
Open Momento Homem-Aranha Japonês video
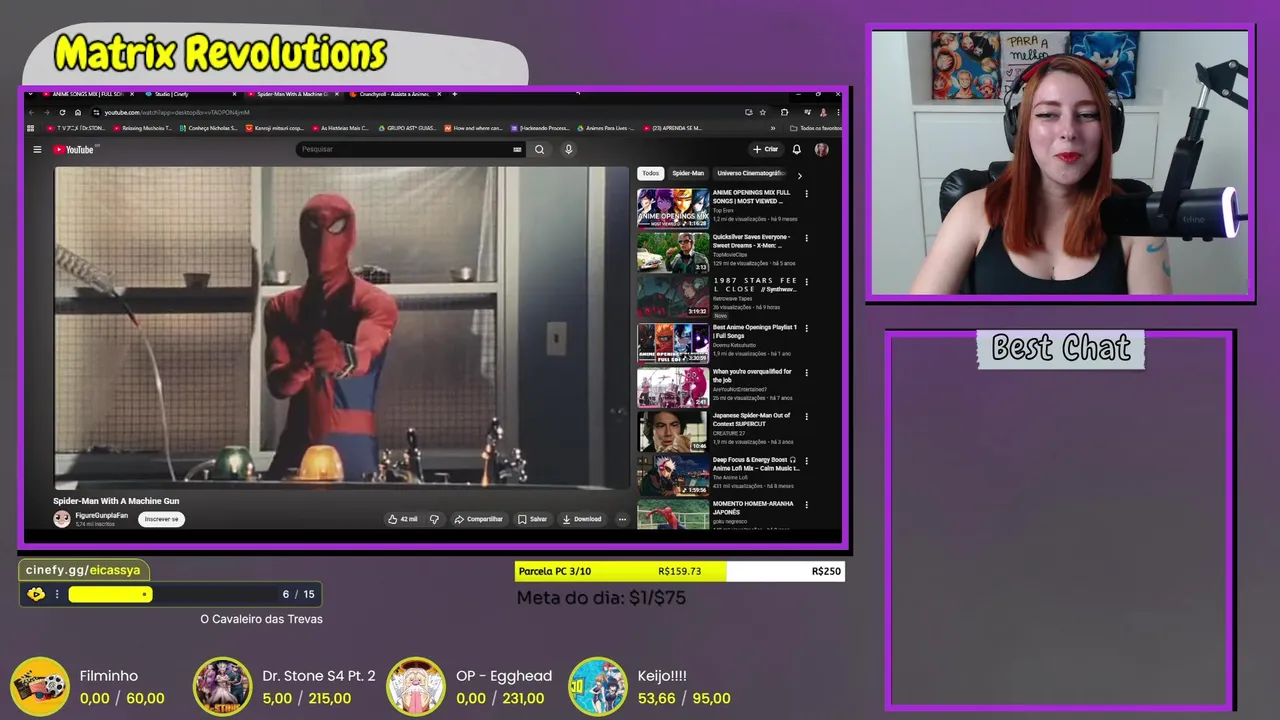(x=673, y=514)
